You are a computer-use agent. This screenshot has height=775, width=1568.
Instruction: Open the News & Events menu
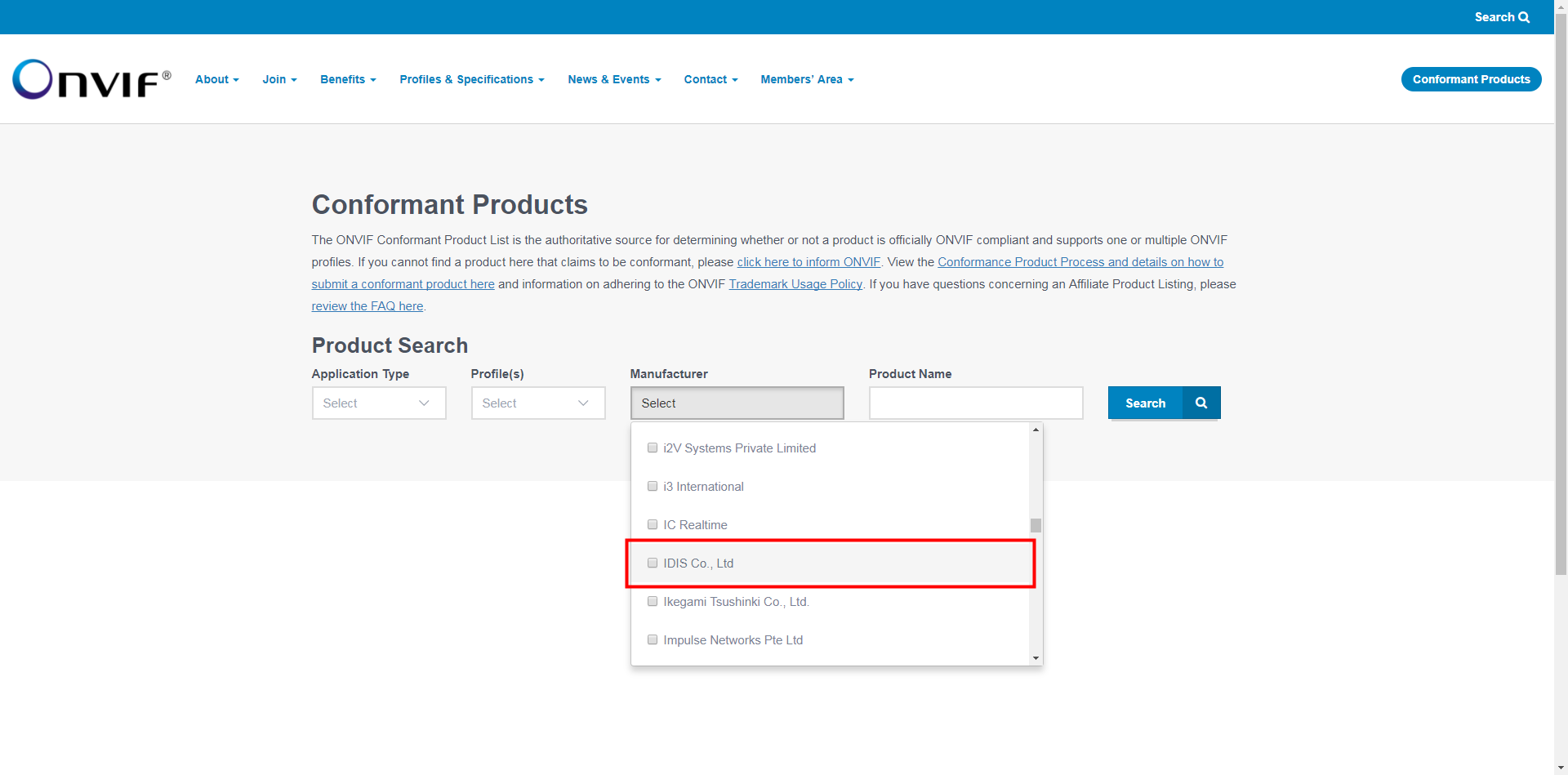[614, 79]
